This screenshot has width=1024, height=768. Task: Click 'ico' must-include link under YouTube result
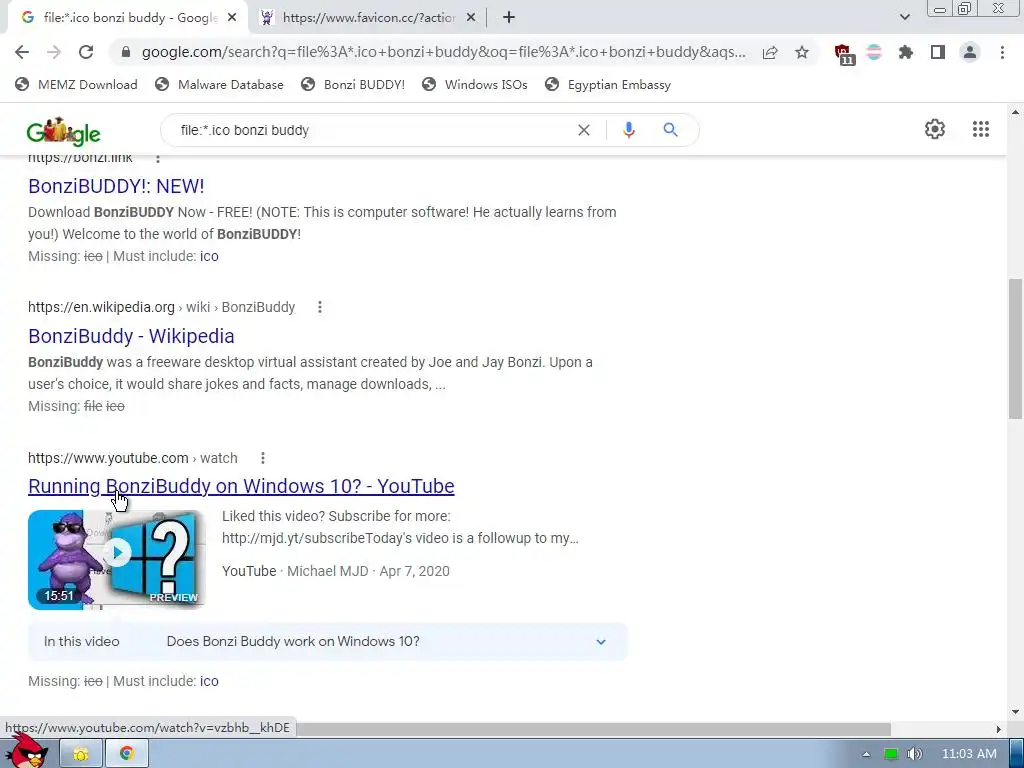coord(209,681)
